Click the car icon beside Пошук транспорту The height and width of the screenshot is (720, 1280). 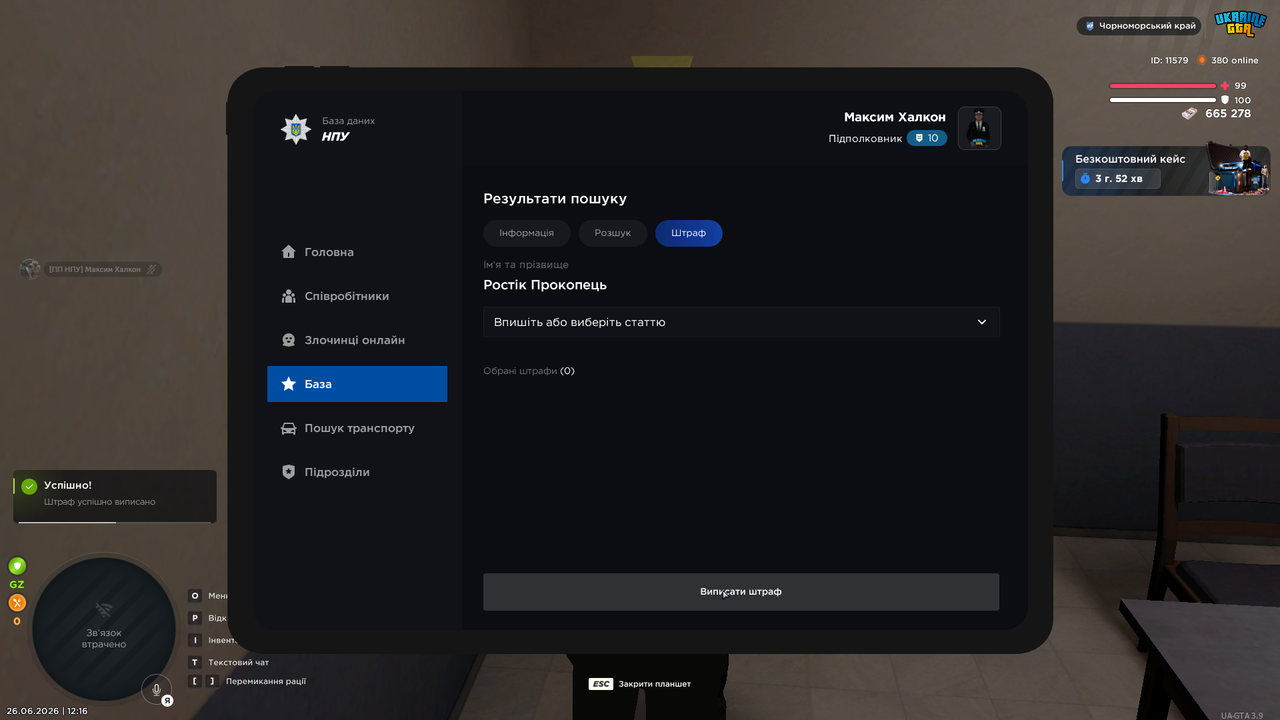coord(289,428)
